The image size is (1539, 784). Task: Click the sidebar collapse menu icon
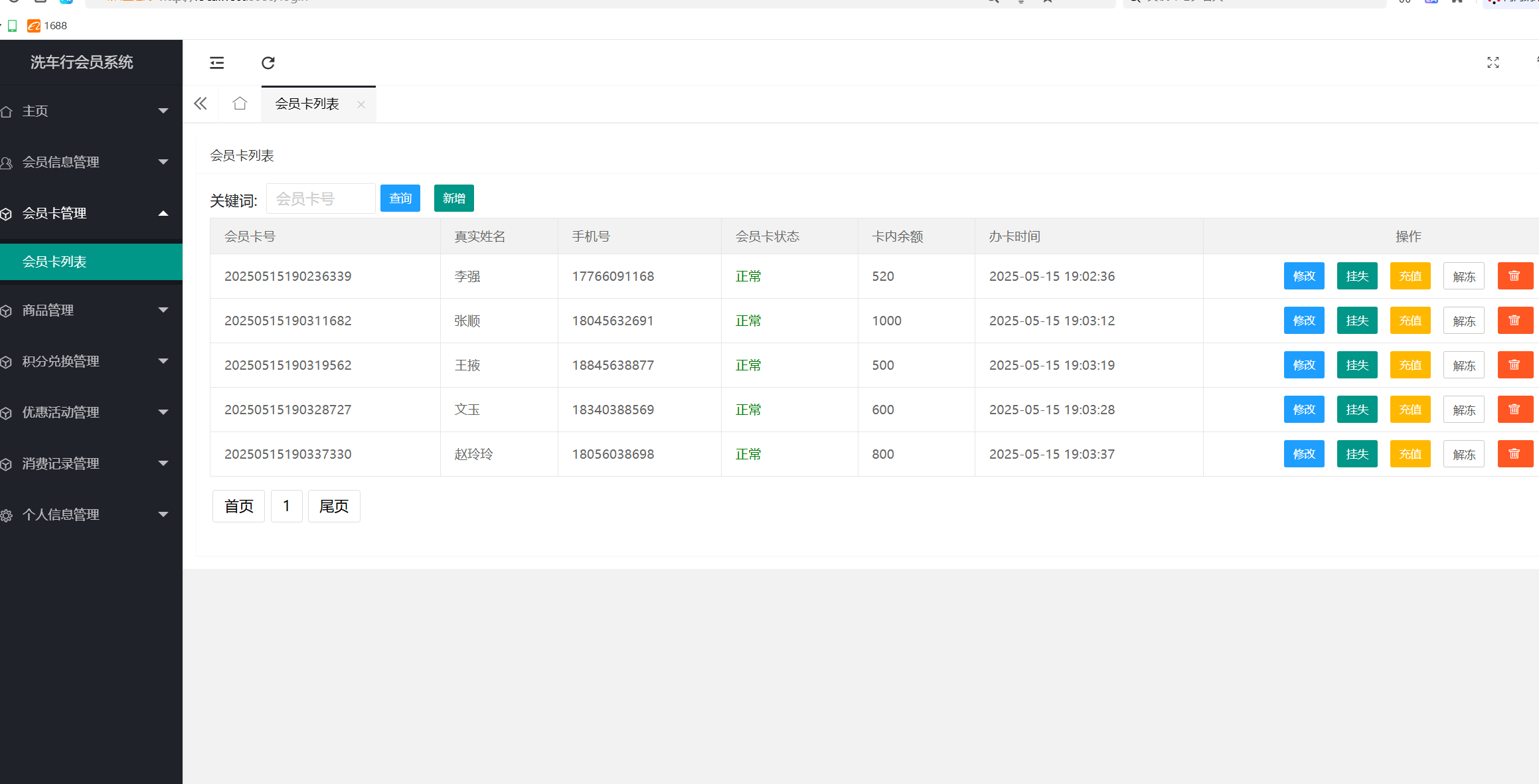pos(216,63)
